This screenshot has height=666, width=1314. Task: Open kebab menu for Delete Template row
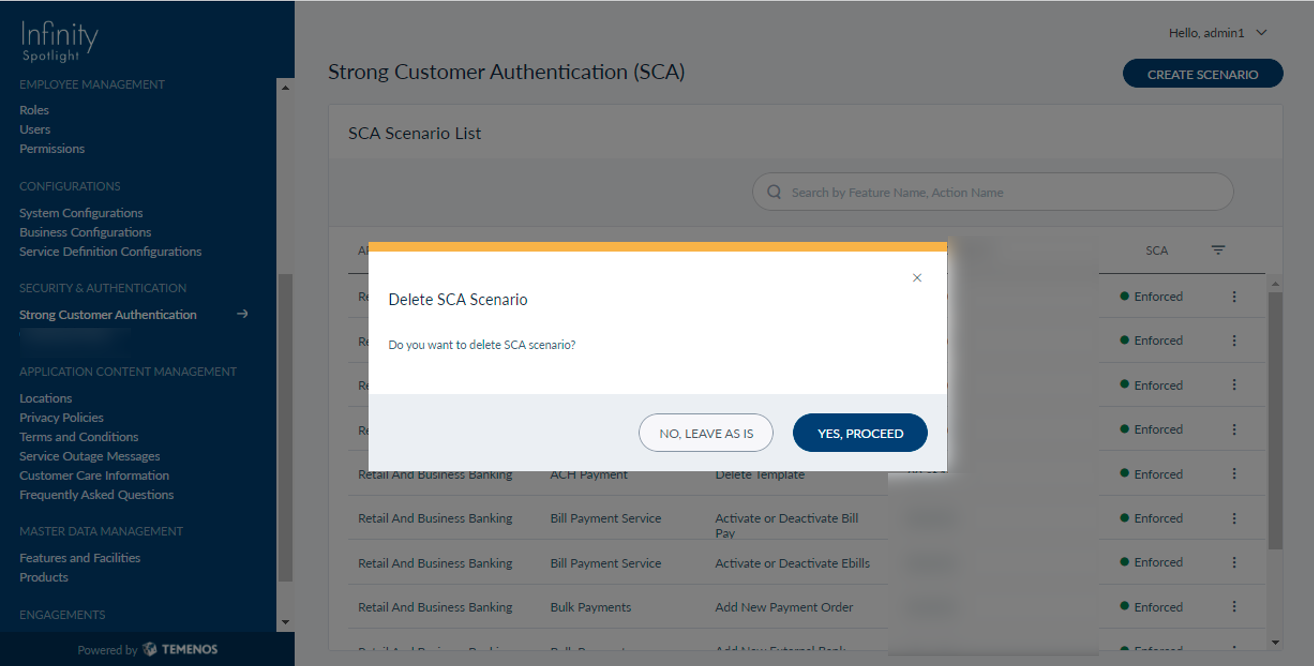coord(1234,474)
